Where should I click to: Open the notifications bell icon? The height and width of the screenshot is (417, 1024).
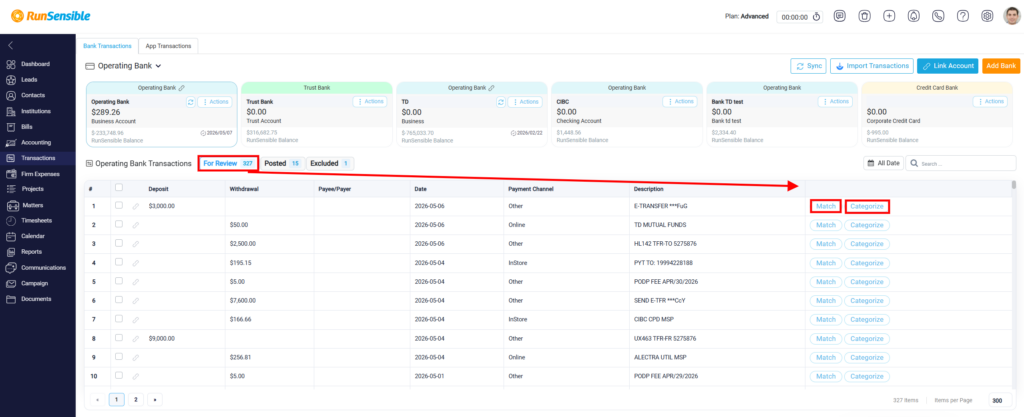click(x=914, y=16)
